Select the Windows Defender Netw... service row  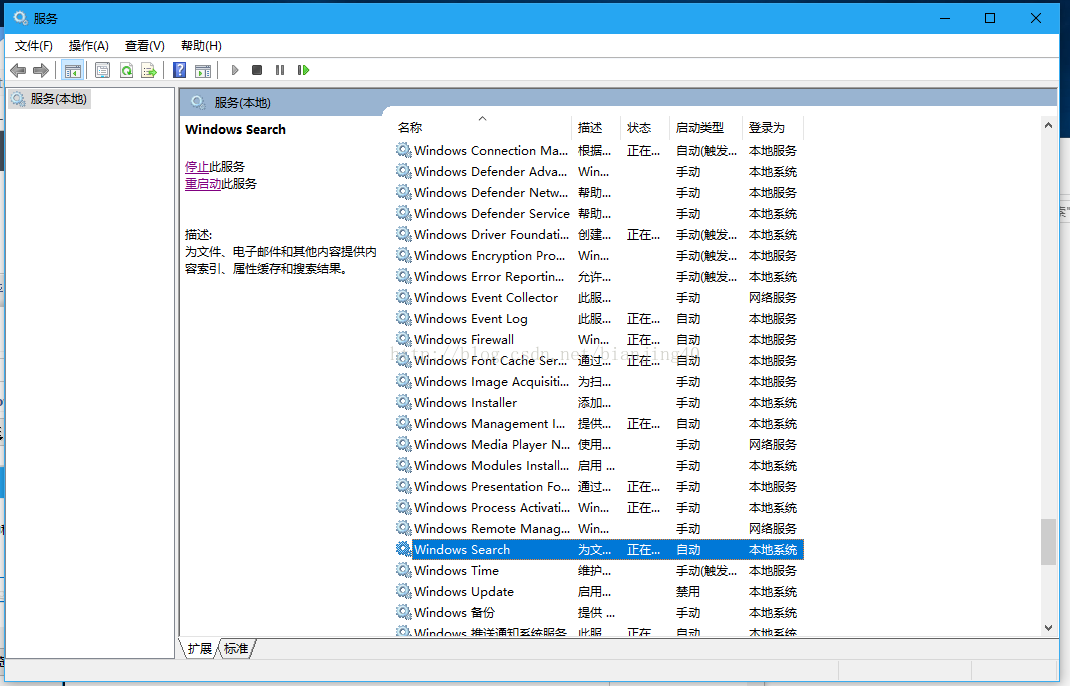click(x=599, y=192)
